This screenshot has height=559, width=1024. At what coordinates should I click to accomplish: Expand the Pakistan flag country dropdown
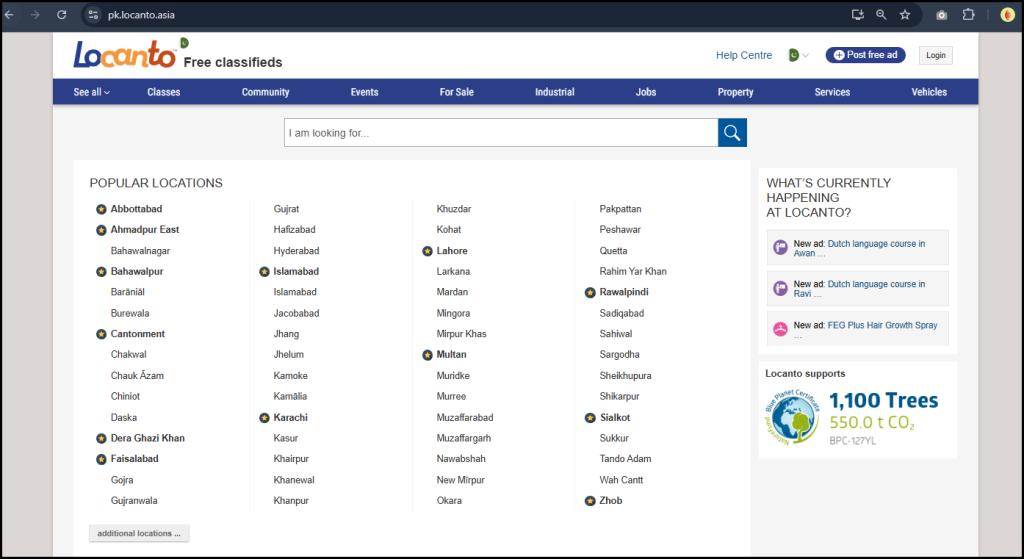click(798, 55)
